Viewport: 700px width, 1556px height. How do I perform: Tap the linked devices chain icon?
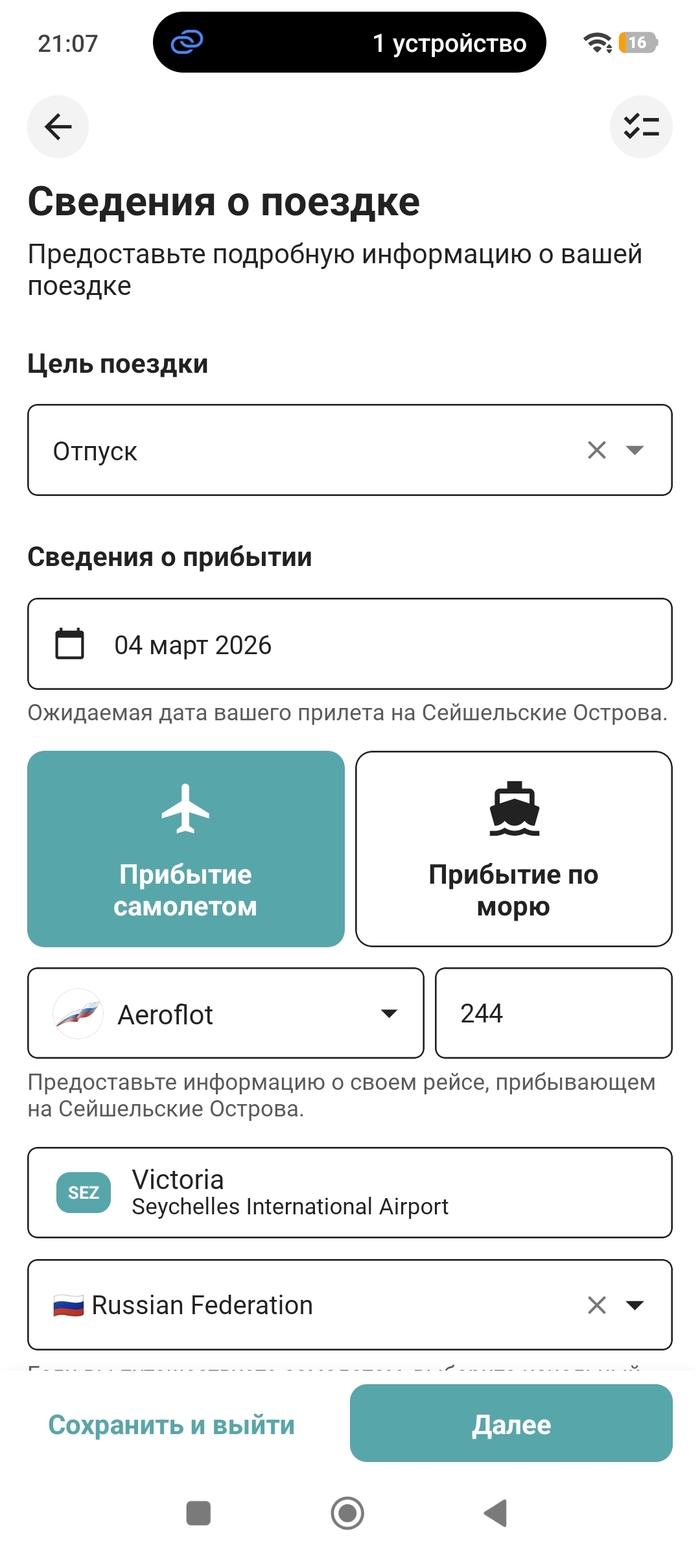pos(187,42)
